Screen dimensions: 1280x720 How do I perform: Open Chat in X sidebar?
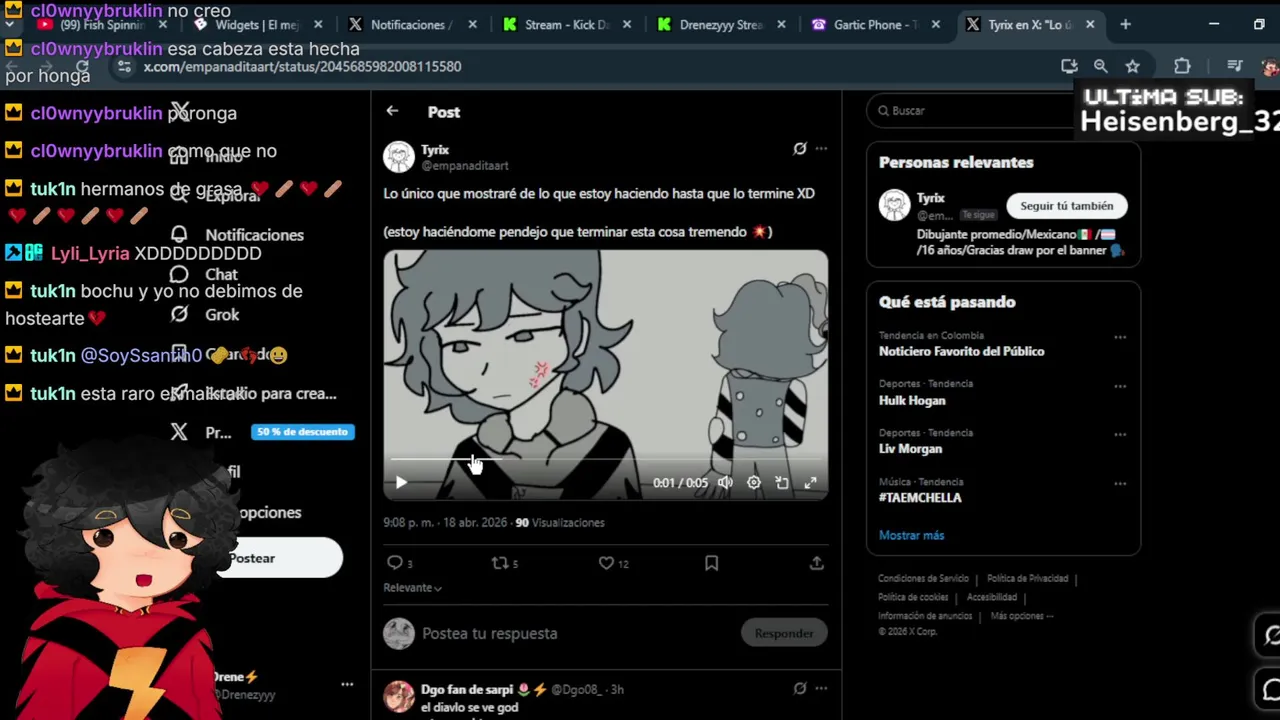tap(205, 275)
